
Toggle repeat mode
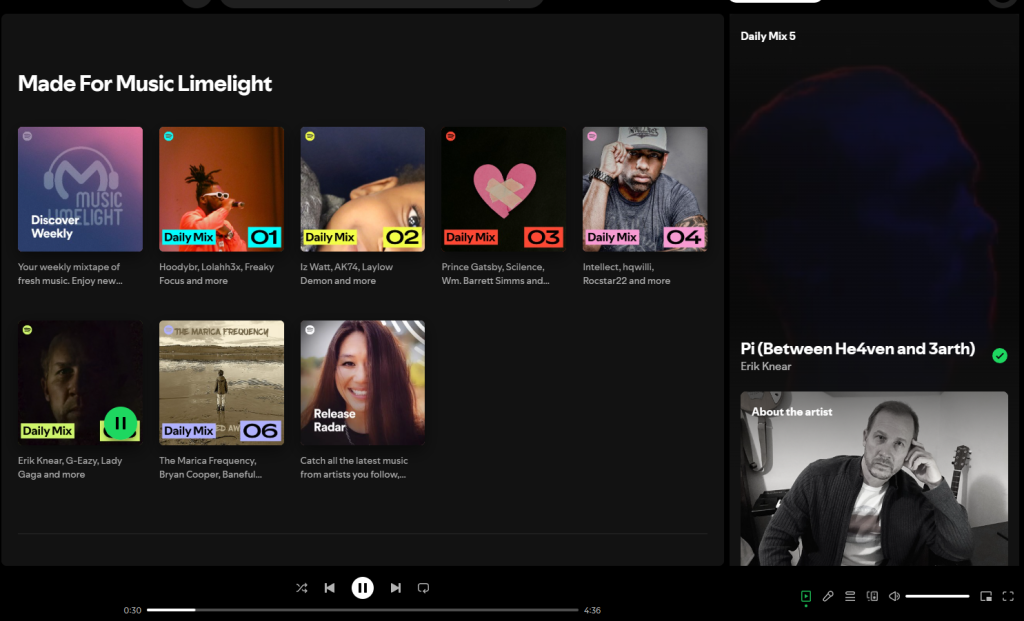tap(423, 588)
